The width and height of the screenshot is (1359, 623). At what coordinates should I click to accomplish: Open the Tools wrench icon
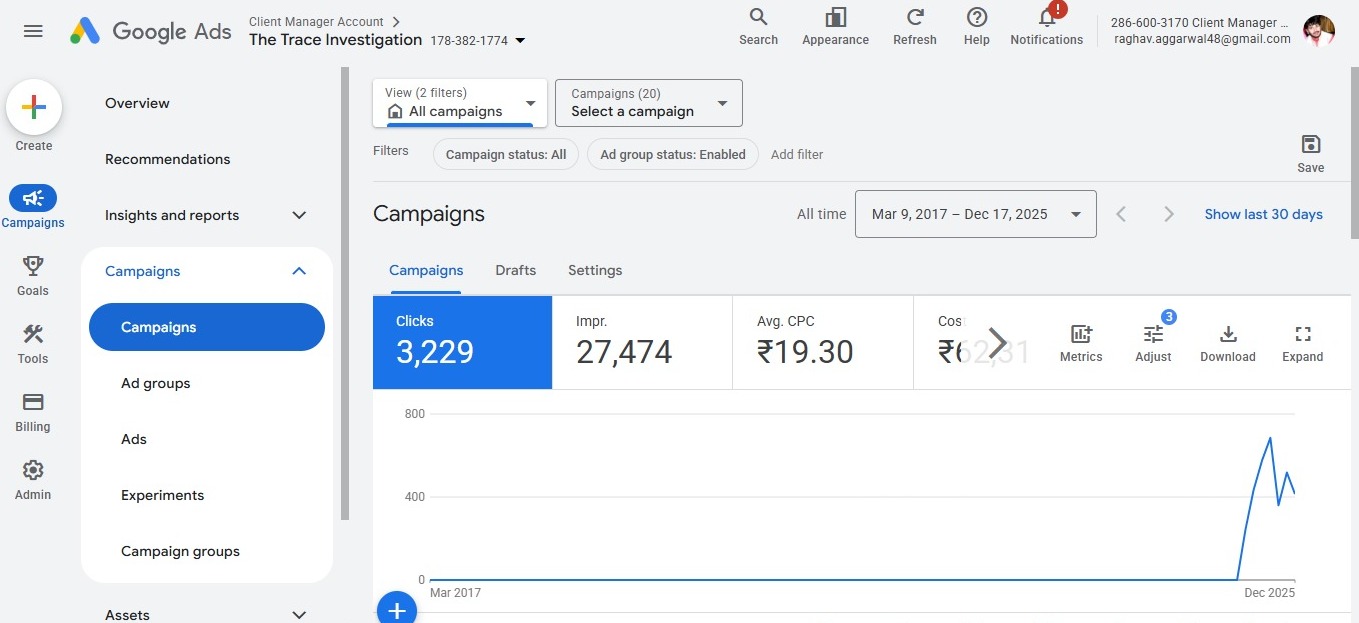click(33, 334)
